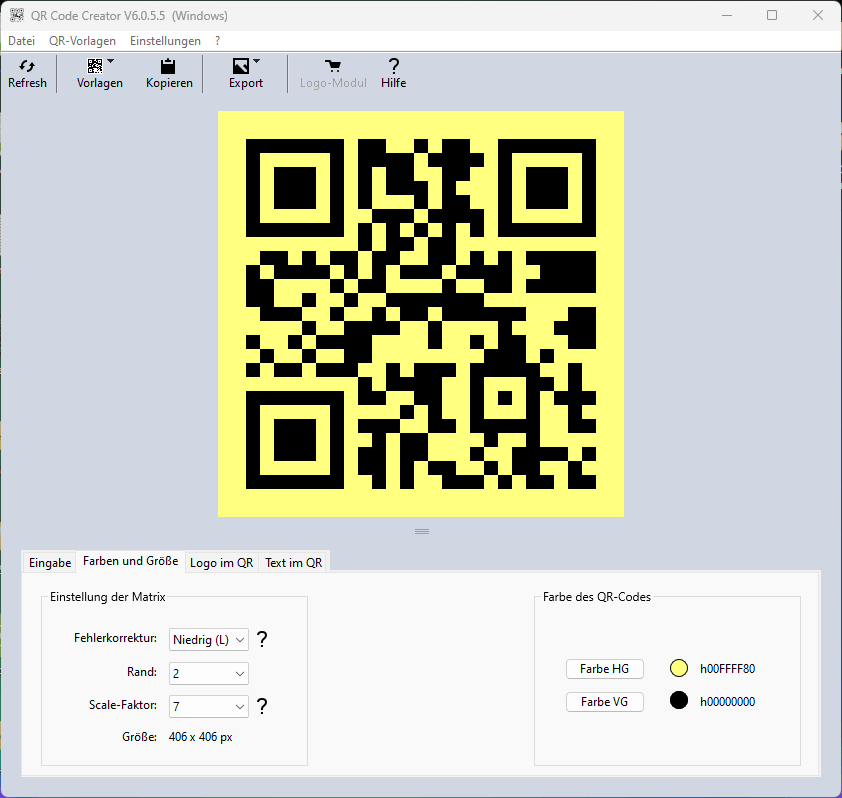Click help icon next to Fehlerkorrektur
This screenshot has width=842, height=798.
(x=262, y=639)
